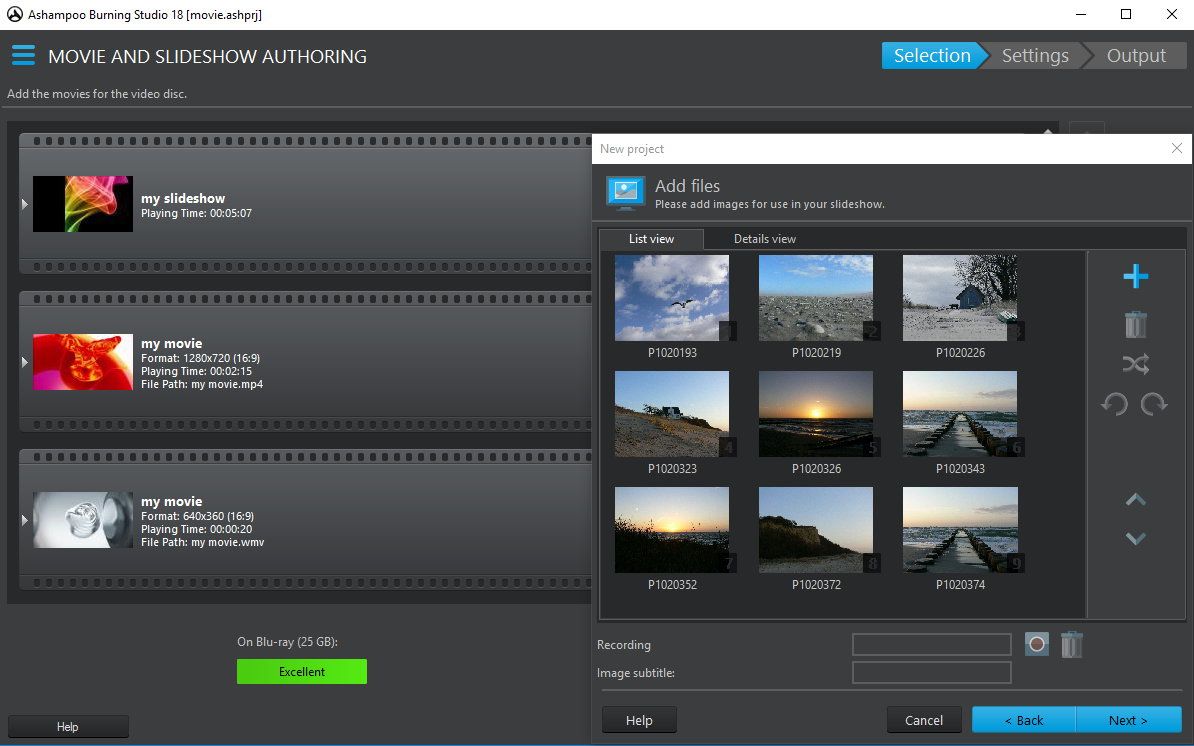Image resolution: width=1194 pixels, height=746 pixels.
Task: Rotate image left with counterclockwise arrow
Action: [1115, 404]
